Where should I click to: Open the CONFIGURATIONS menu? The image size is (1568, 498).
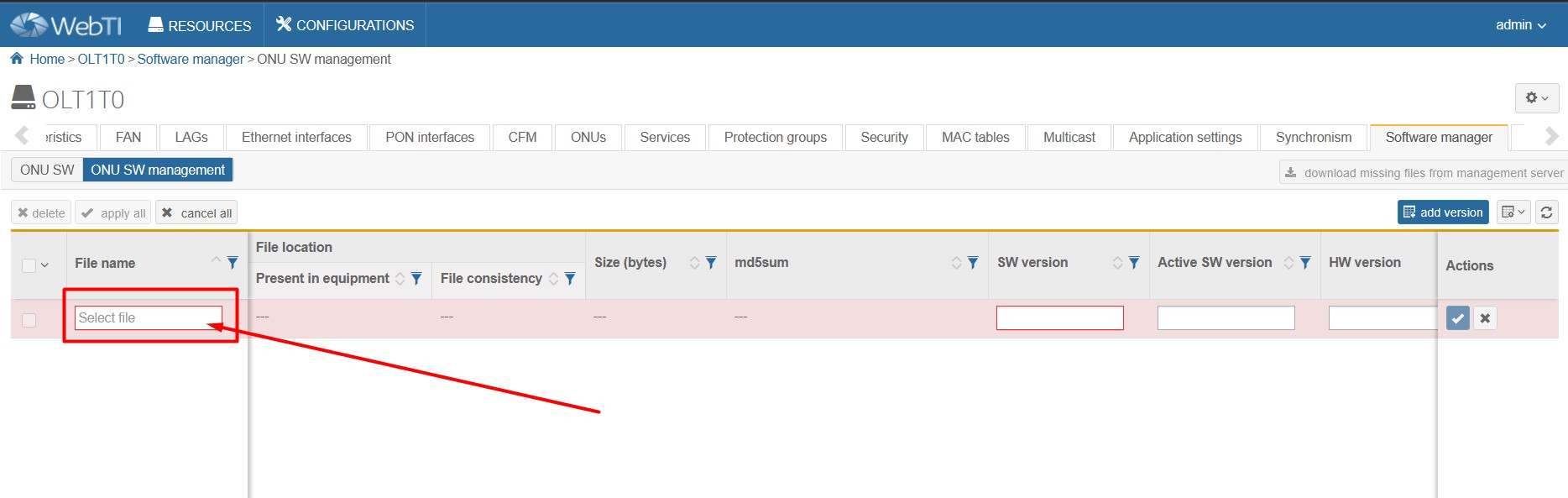[x=345, y=25]
